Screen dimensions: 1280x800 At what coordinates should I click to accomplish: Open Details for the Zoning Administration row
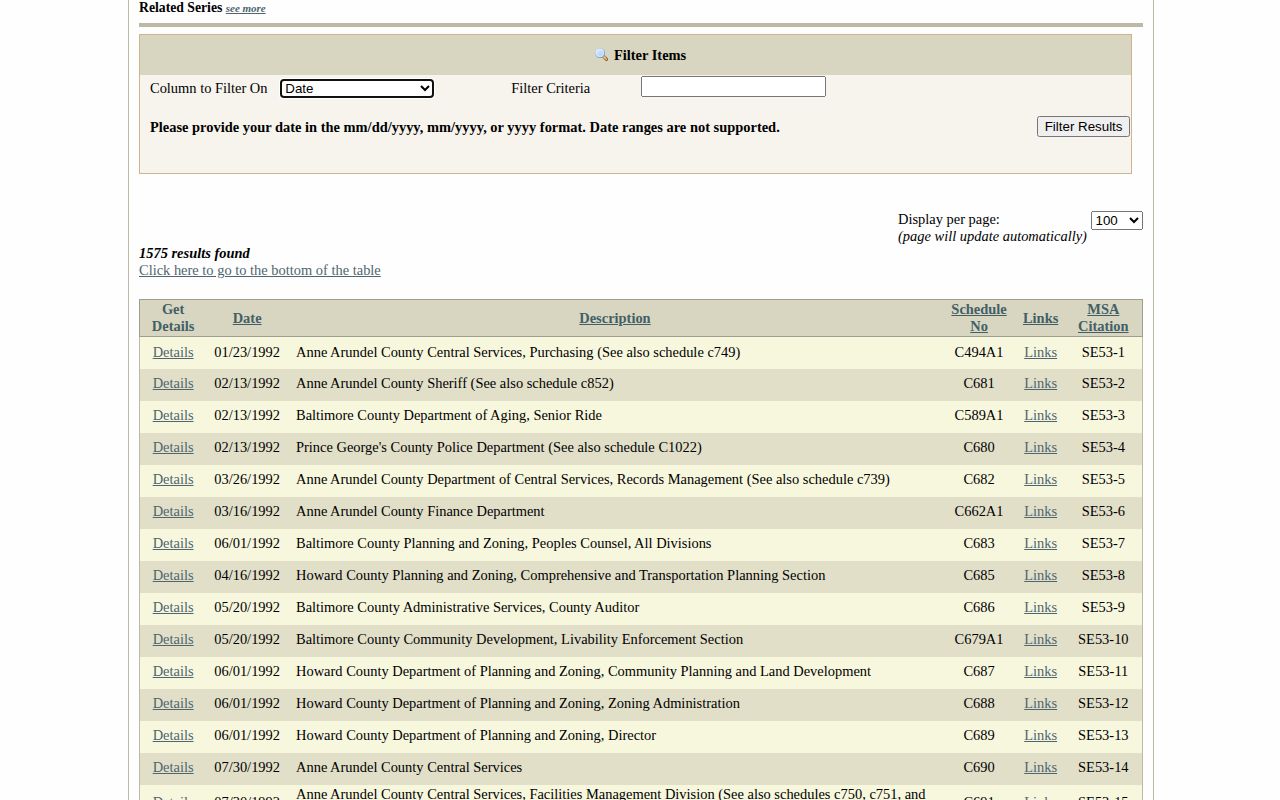point(173,703)
